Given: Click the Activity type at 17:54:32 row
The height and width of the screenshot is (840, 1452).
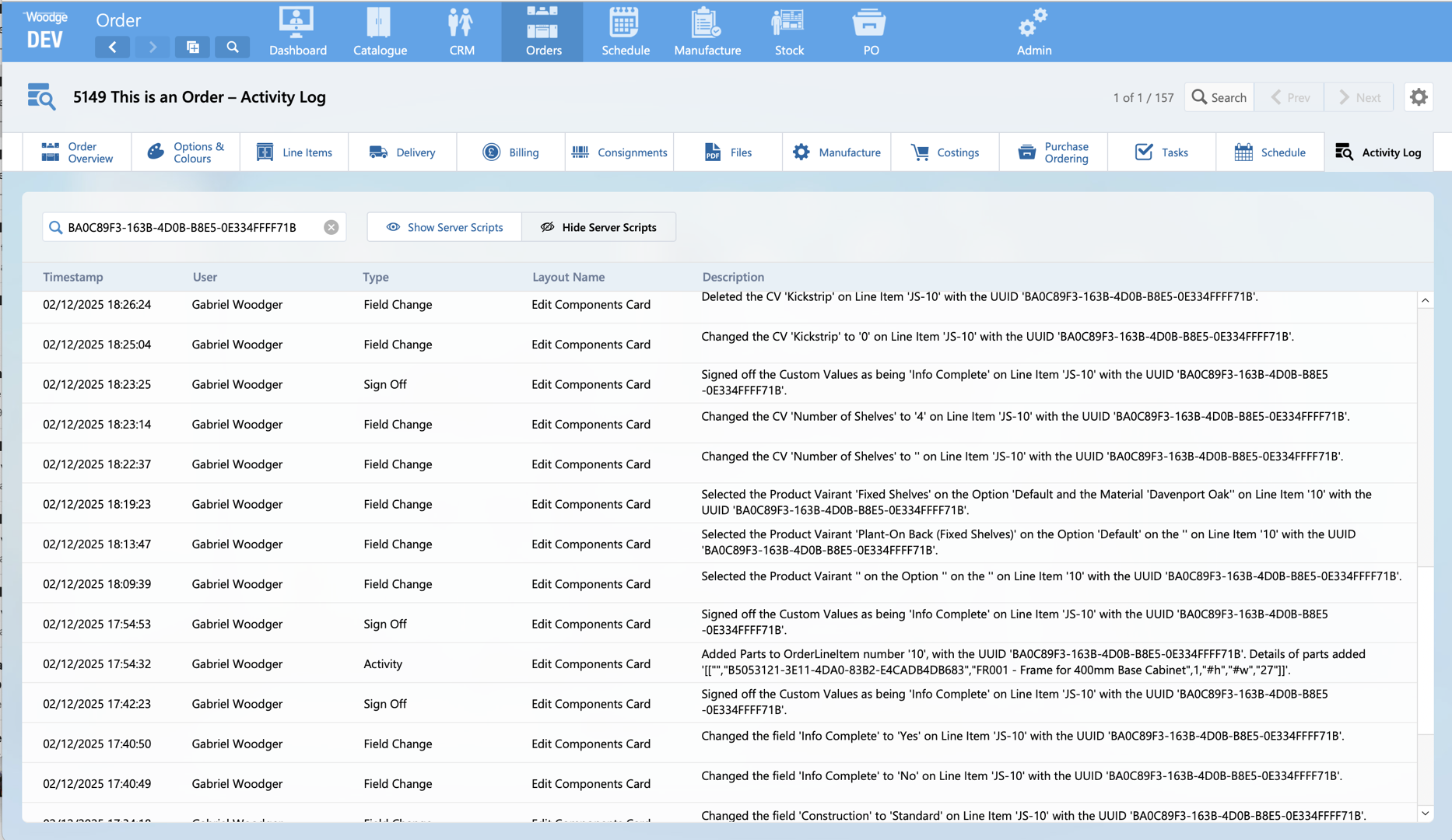Looking at the screenshot, I should (383, 663).
